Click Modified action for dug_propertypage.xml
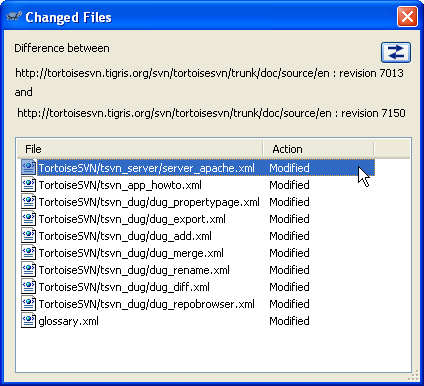 pyautogui.click(x=289, y=202)
